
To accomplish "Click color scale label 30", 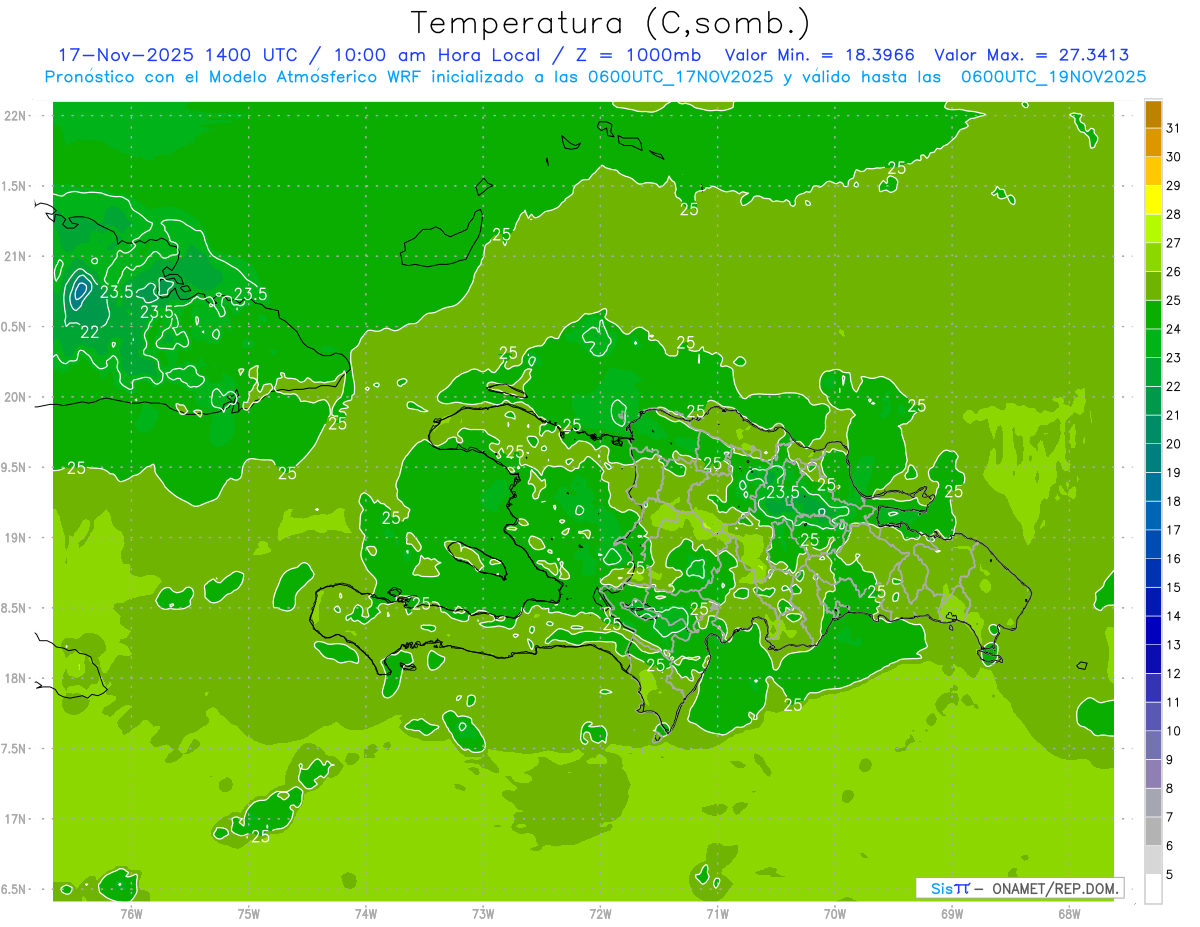I will 1174,157.
